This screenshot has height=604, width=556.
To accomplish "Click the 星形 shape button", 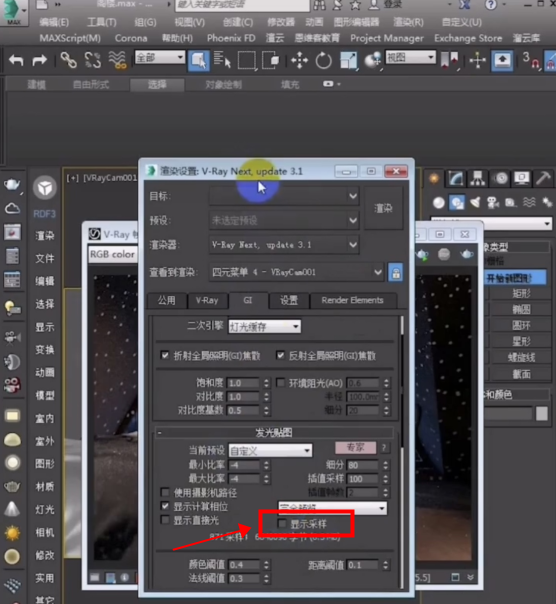I will (x=521, y=341).
